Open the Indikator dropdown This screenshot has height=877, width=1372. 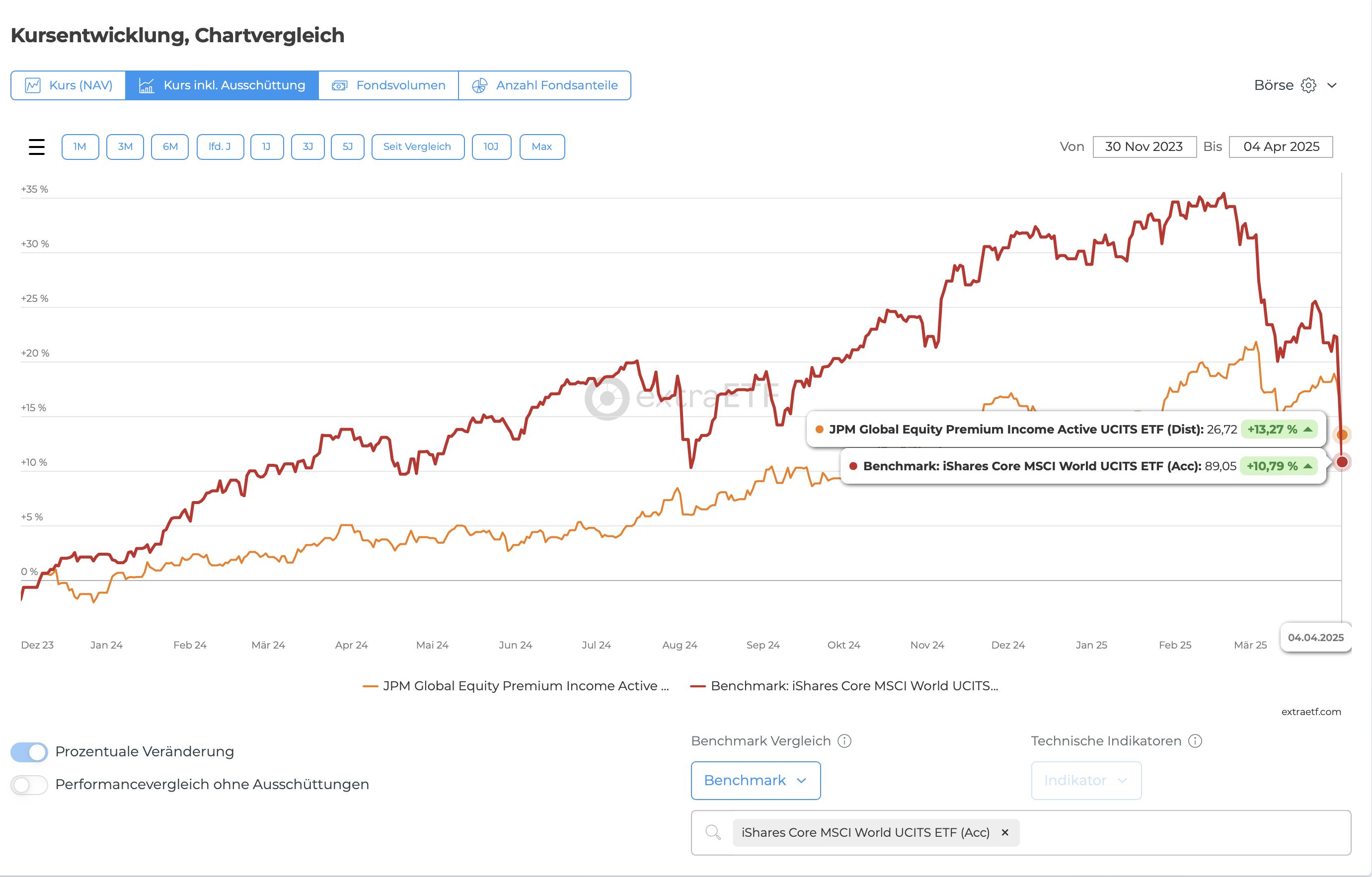point(1086,781)
